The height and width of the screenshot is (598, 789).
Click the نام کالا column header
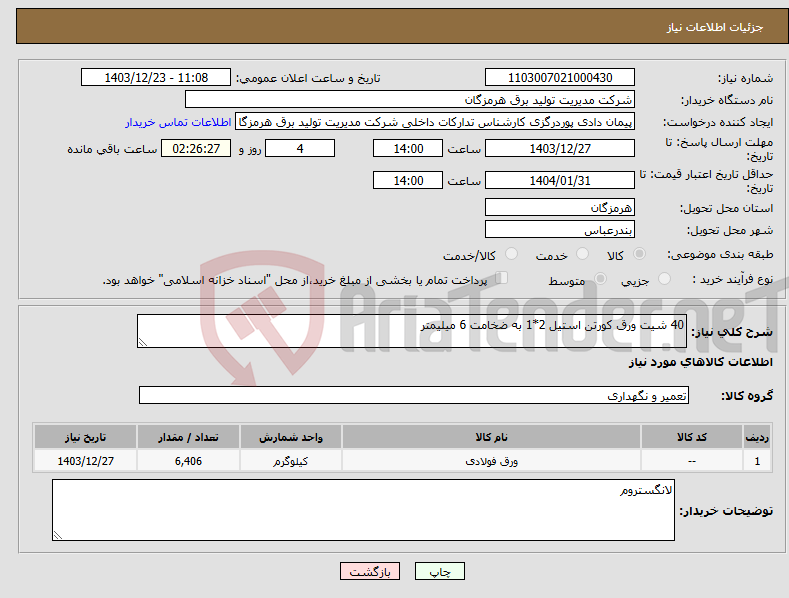(x=492, y=437)
